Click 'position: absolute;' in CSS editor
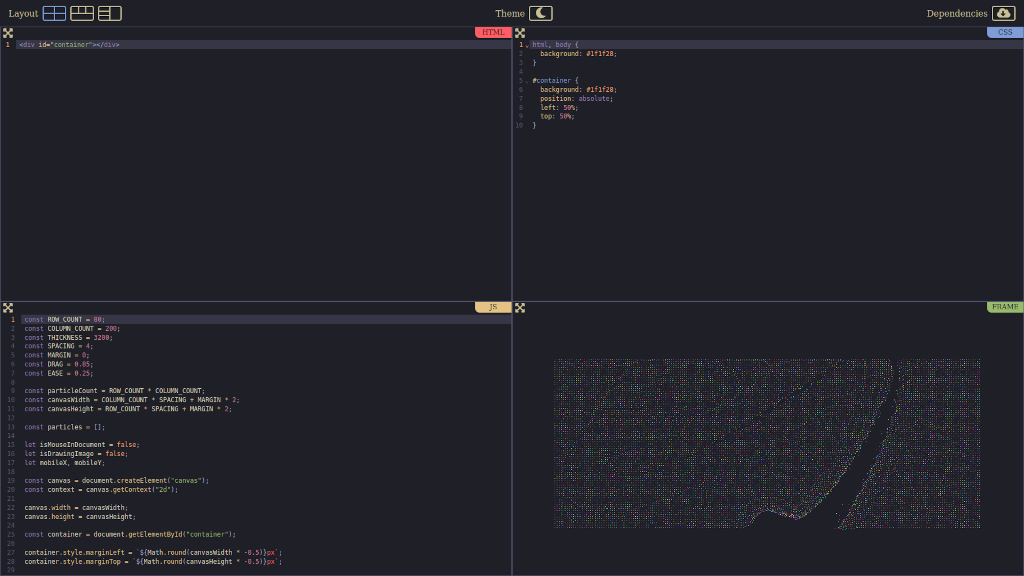Image resolution: width=1024 pixels, height=576 pixels. pos(577,99)
